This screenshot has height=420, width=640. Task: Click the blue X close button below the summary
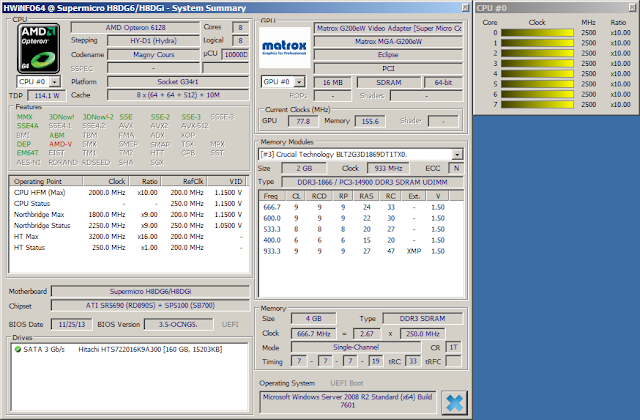point(454,403)
